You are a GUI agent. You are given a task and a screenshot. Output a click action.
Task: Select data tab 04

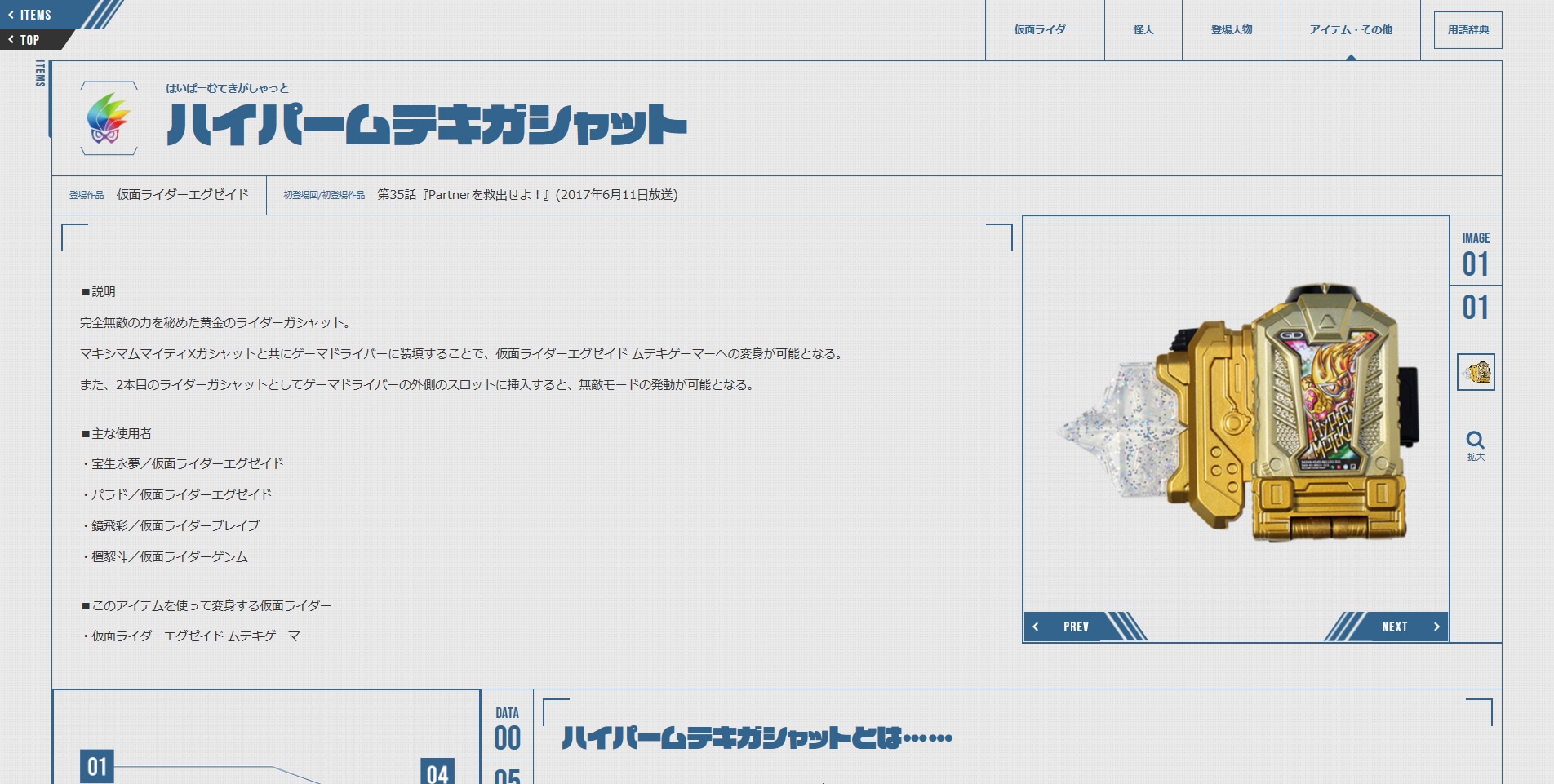[437, 771]
